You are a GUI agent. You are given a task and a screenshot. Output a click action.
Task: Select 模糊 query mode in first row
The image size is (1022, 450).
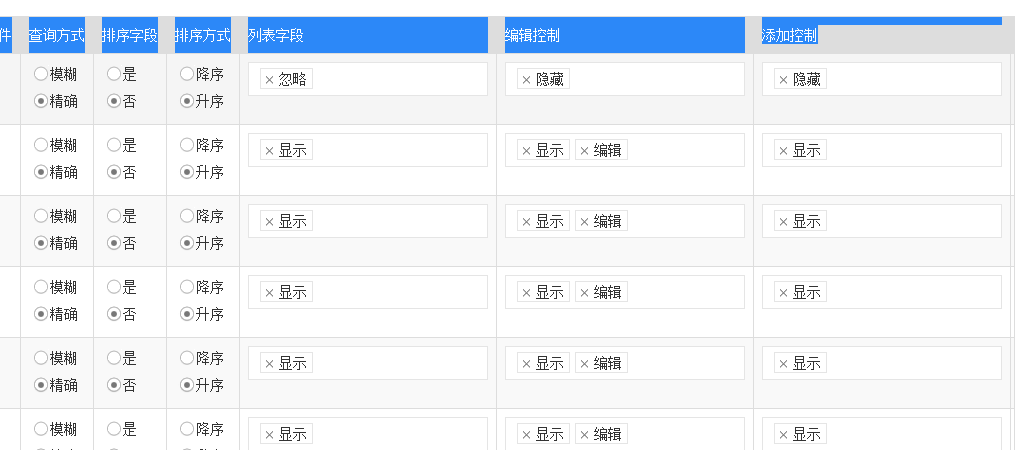click(x=41, y=74)
